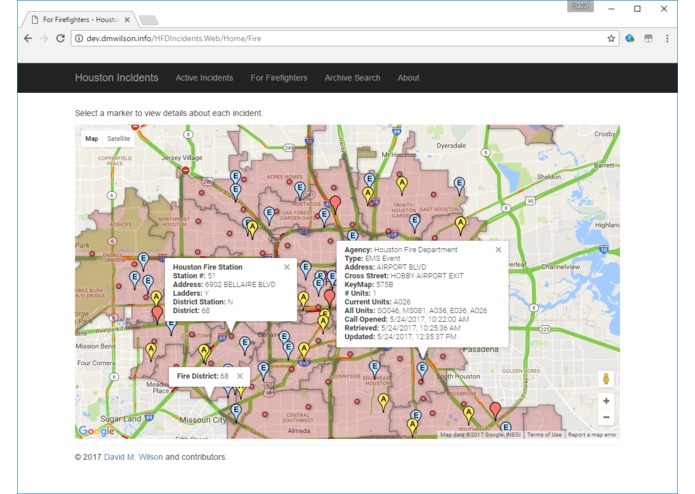Screen dimensions: 695x494
Task: Open the About page
Action: [x=408, y=78]
